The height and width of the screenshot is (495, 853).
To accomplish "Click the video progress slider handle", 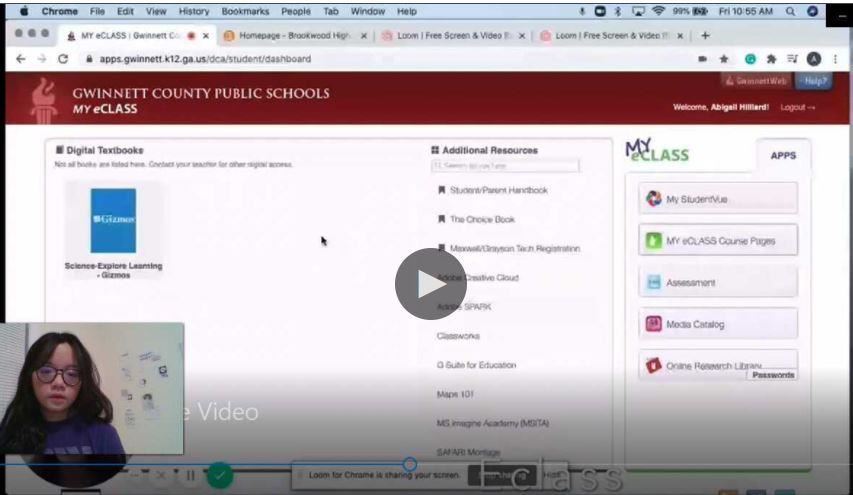I will [x=410, y=464].
